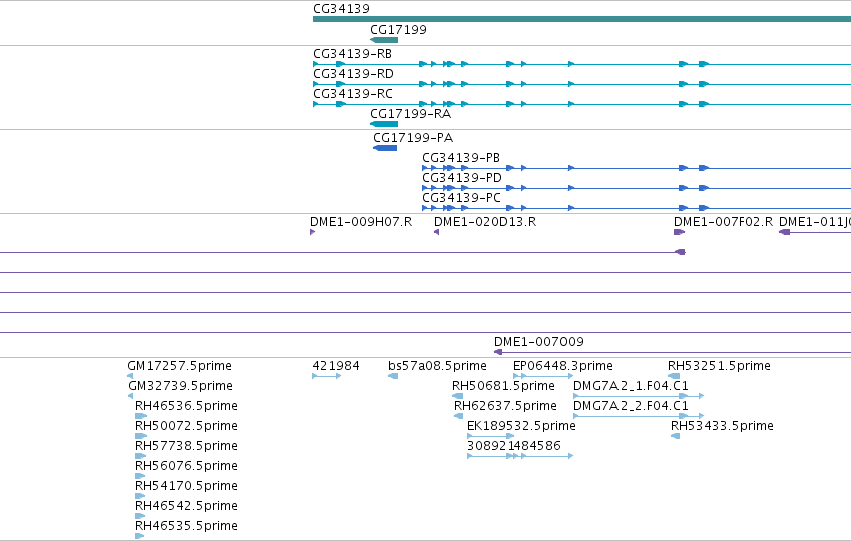
Task: Click the CG17199-RA transcript feature
Action: pos(384,124)
